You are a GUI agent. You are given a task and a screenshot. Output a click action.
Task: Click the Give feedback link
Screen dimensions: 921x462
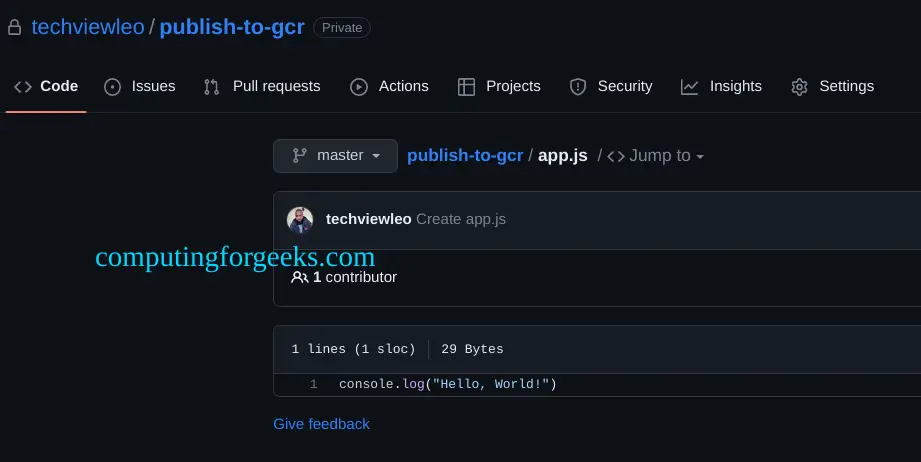pyautogui.click(x=321, y=424)
